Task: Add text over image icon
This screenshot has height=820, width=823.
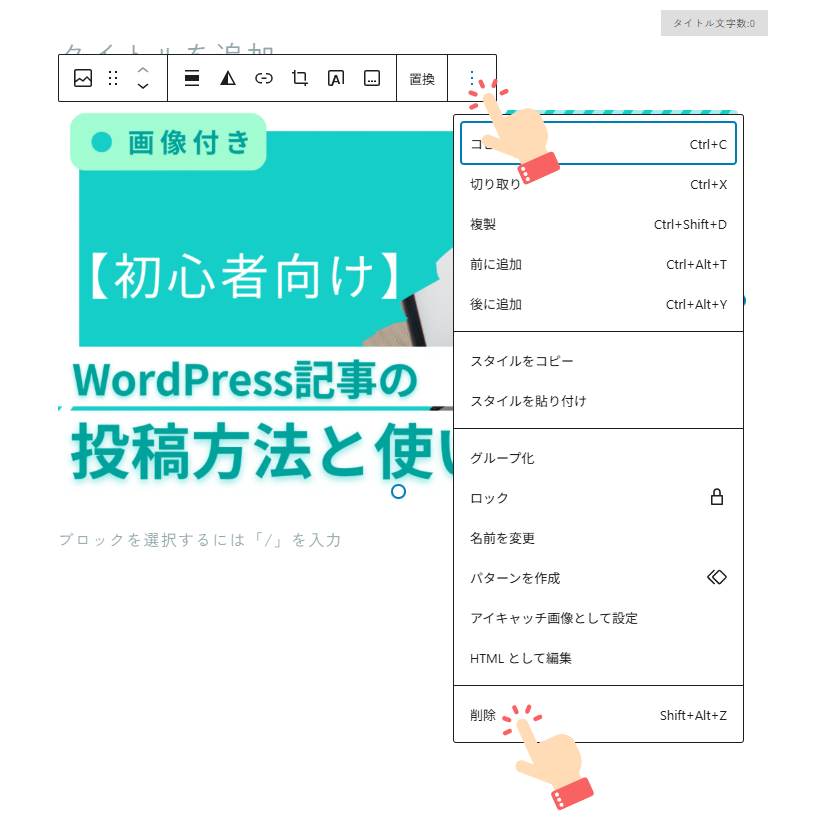Action: click(336, 78)
